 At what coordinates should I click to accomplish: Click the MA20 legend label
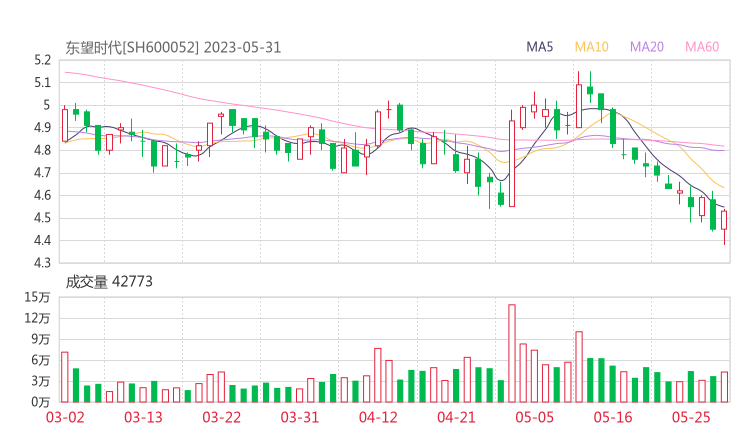tap(647, 47)
